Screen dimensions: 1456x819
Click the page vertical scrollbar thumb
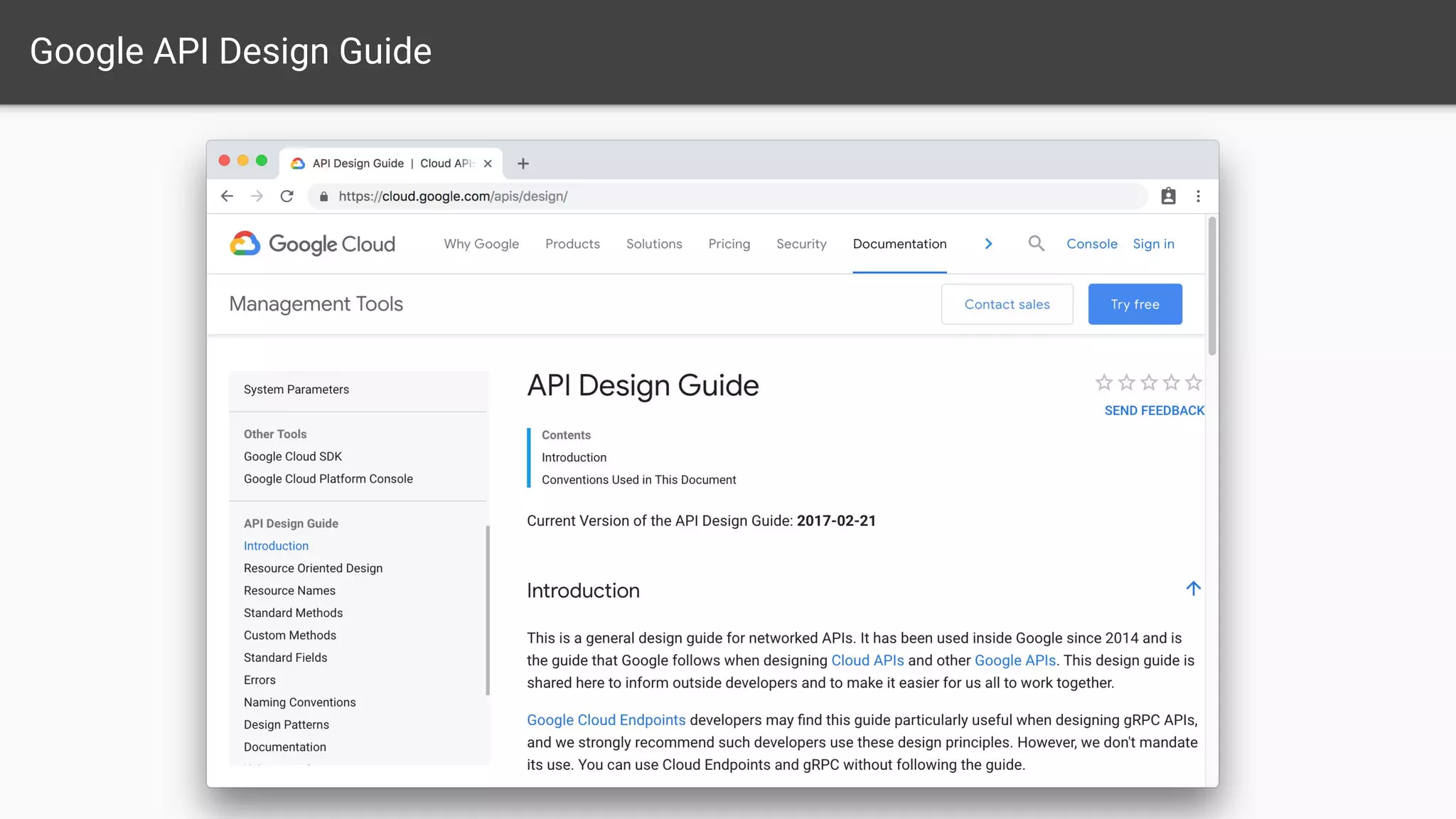1211,286
